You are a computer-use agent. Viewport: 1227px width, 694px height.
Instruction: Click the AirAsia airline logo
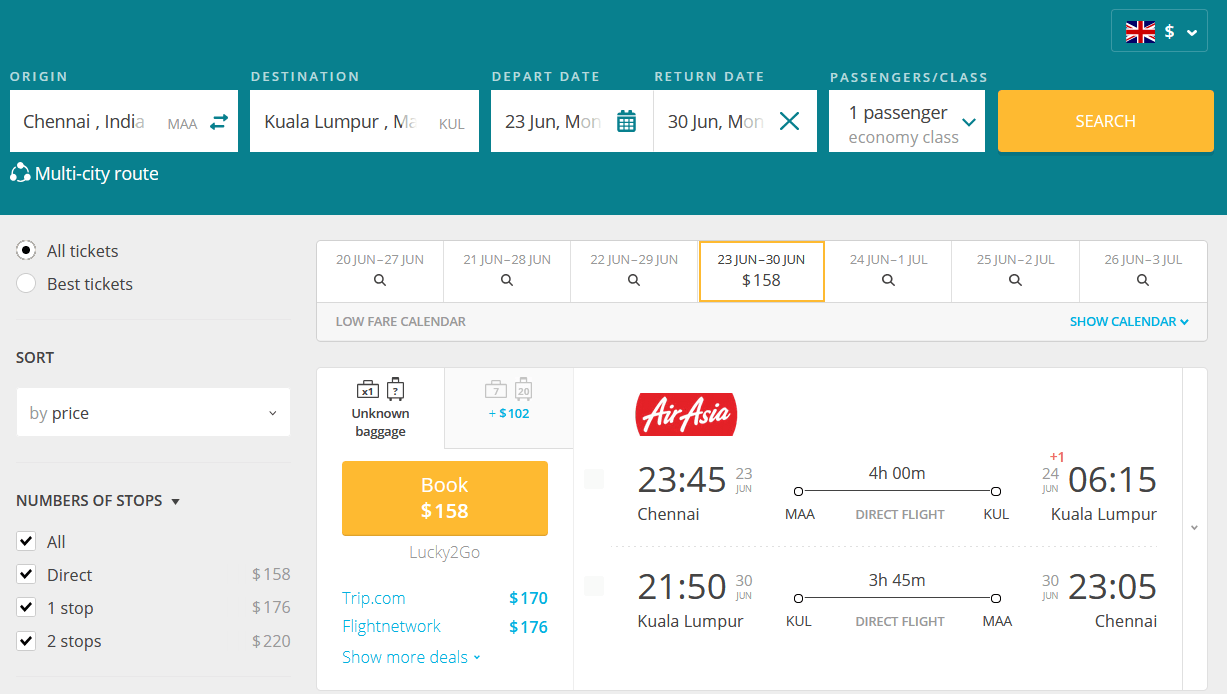686,414
